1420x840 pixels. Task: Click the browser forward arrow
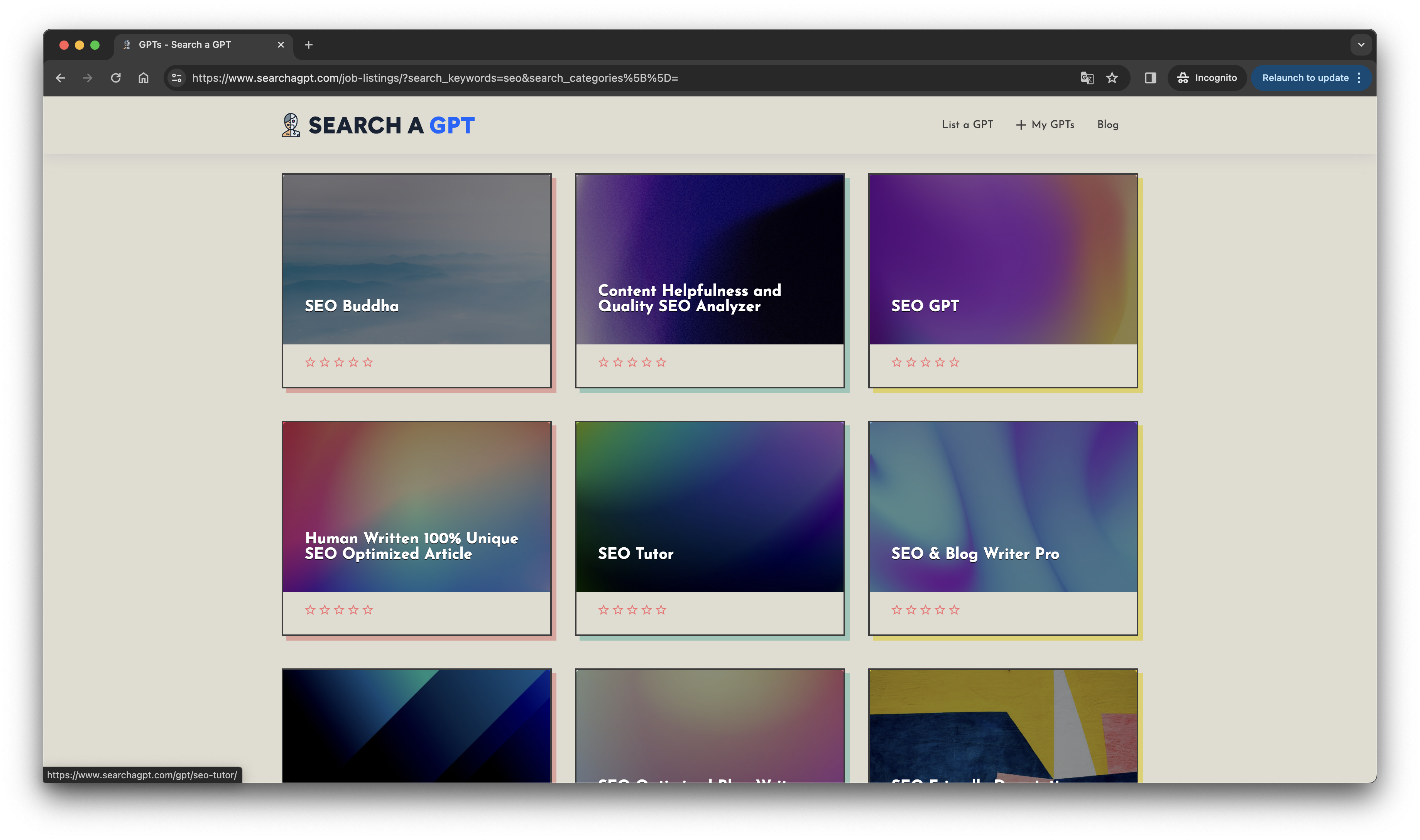(88, 78)
